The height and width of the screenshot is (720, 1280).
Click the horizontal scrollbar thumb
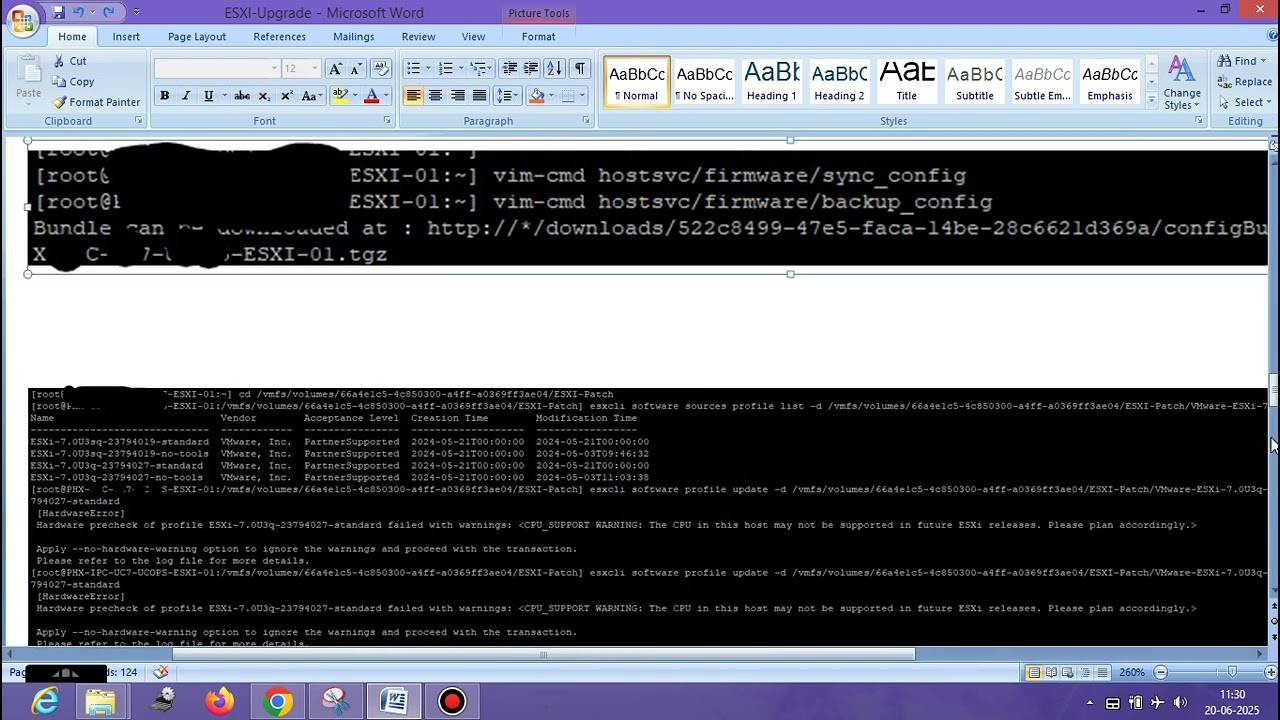click(544, 655)
